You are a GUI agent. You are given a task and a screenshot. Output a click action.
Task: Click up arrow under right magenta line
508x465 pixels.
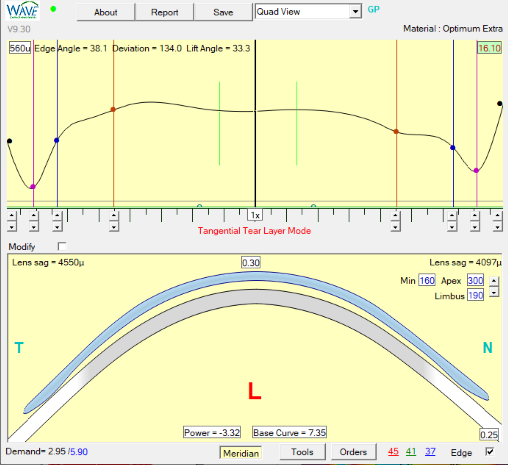[x=475, y=215]
